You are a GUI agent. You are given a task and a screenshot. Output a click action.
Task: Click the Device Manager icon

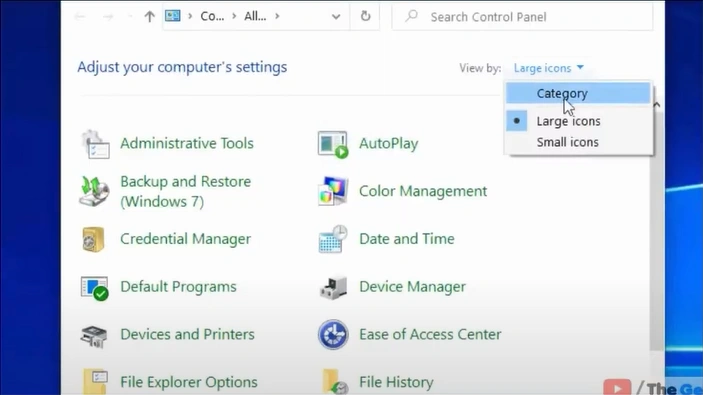[x=333, y=287]
